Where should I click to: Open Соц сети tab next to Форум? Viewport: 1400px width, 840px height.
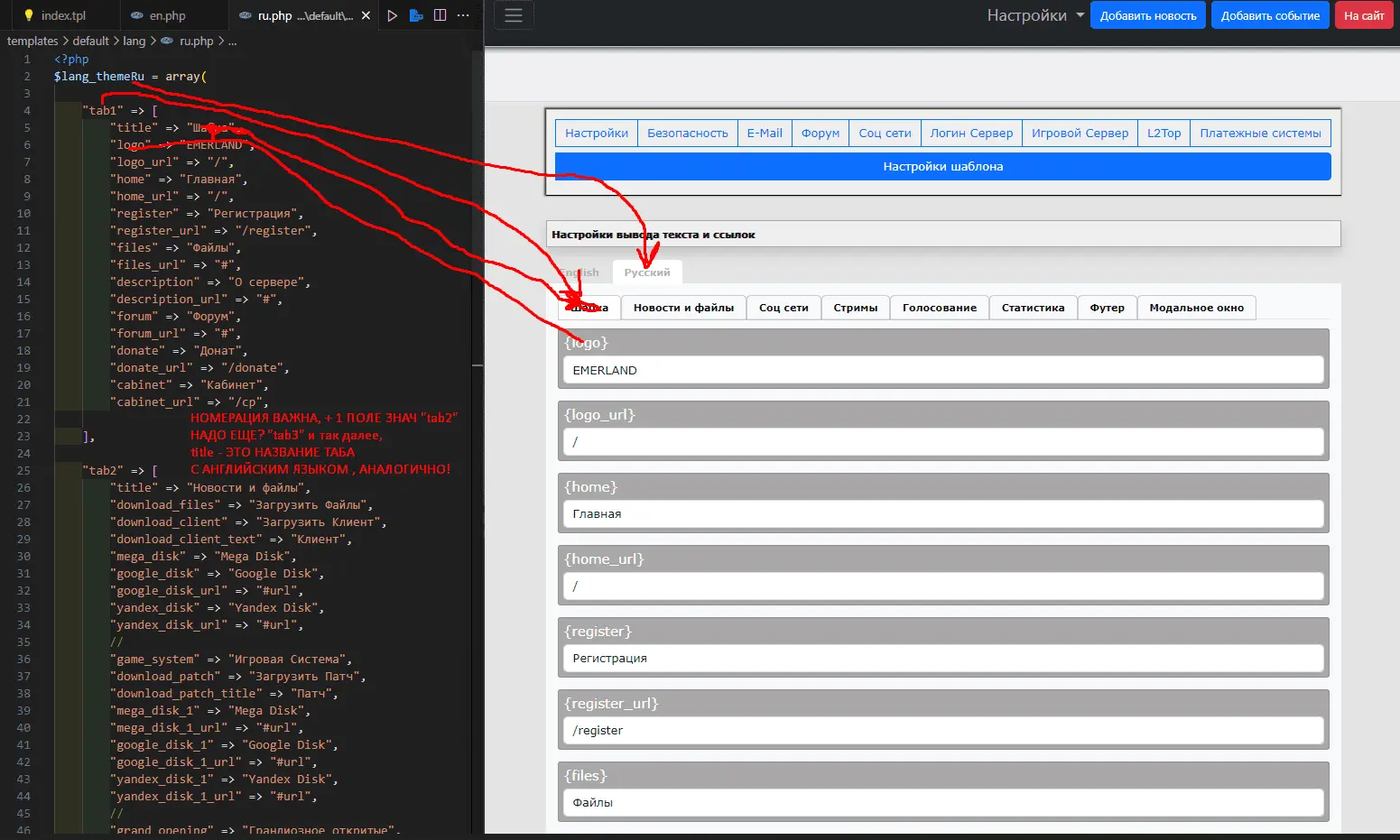(885, 134)
